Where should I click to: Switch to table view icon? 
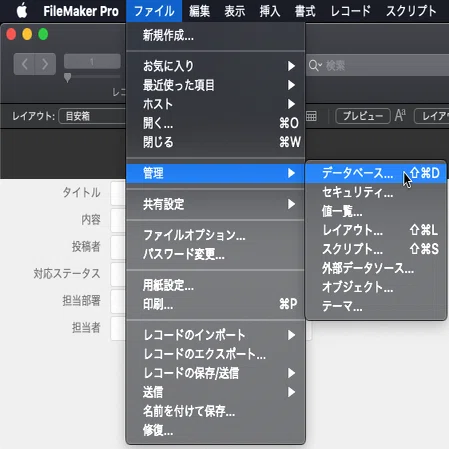tap(311, 116)
